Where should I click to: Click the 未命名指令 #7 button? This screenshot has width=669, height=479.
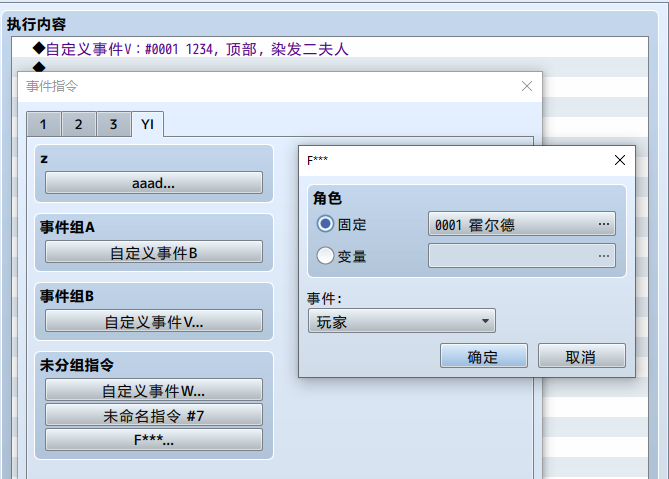pyautogui.click(x=154, y=415)
